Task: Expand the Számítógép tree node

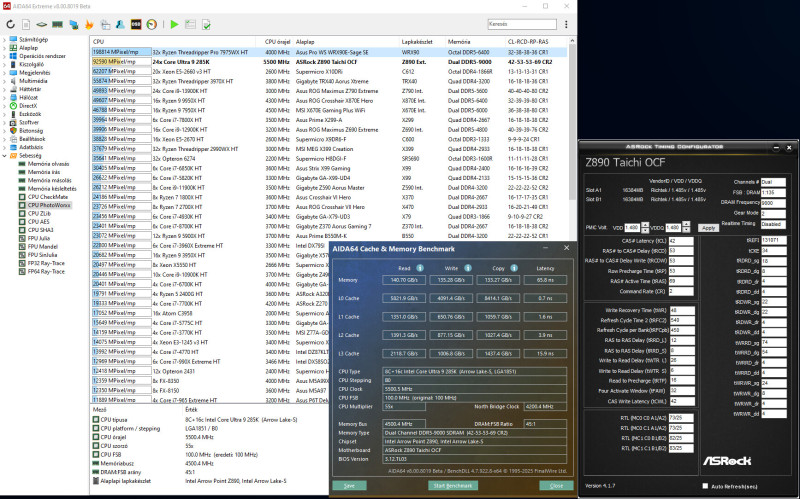Action: 4,39
